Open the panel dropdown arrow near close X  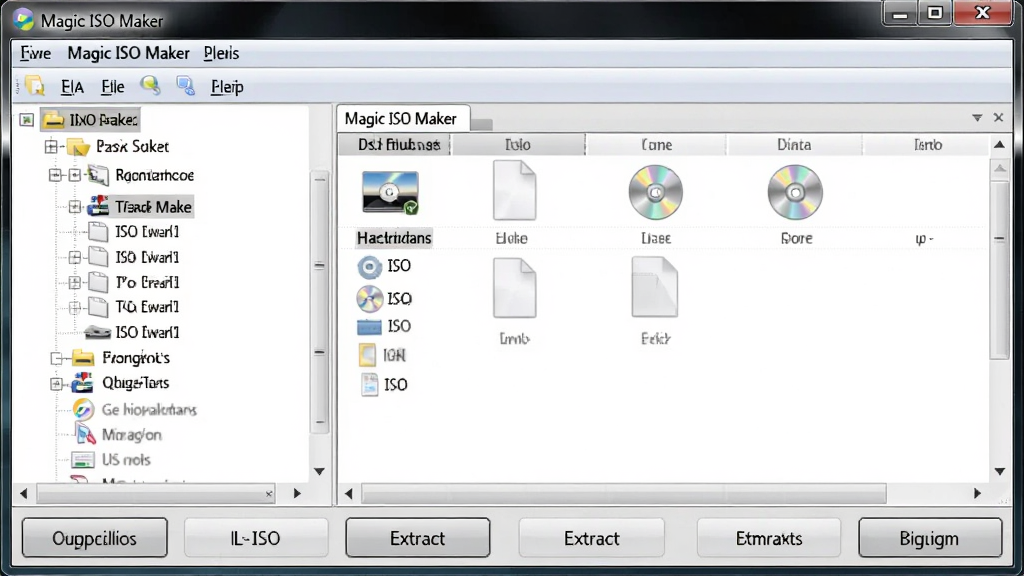(977, 118)
